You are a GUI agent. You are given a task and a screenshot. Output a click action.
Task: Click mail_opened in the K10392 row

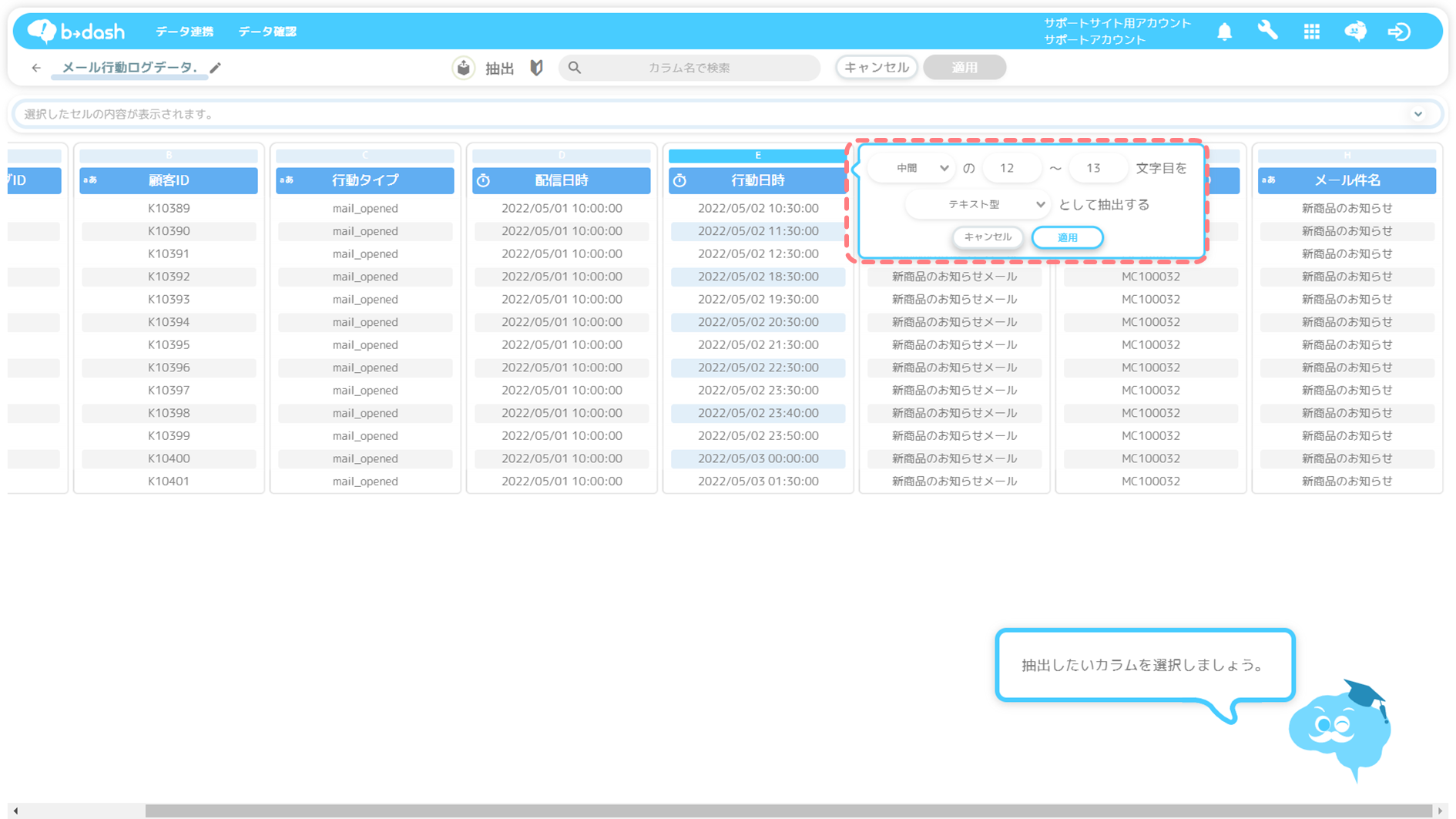(x=365, y=276)
